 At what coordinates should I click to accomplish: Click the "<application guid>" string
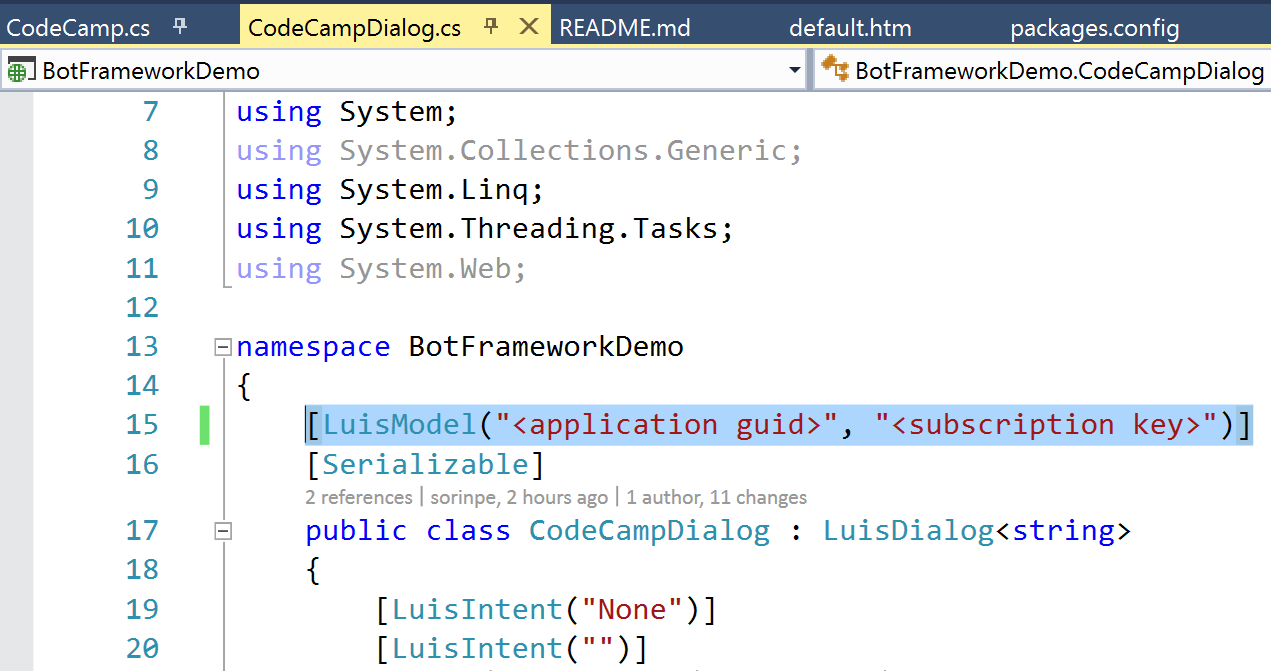tap(665, 424)
